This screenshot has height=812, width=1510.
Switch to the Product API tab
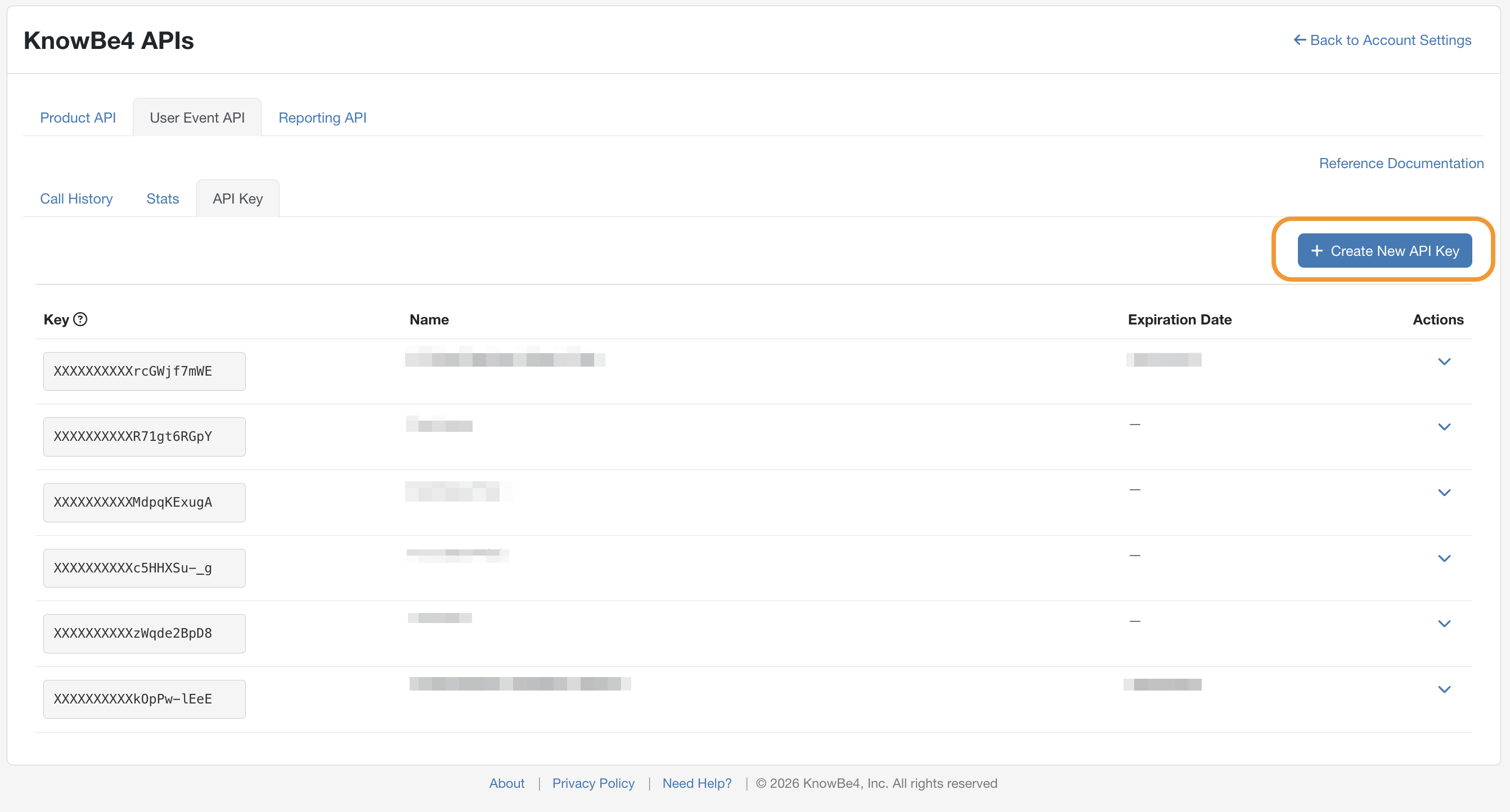click(x=78, y=118)
